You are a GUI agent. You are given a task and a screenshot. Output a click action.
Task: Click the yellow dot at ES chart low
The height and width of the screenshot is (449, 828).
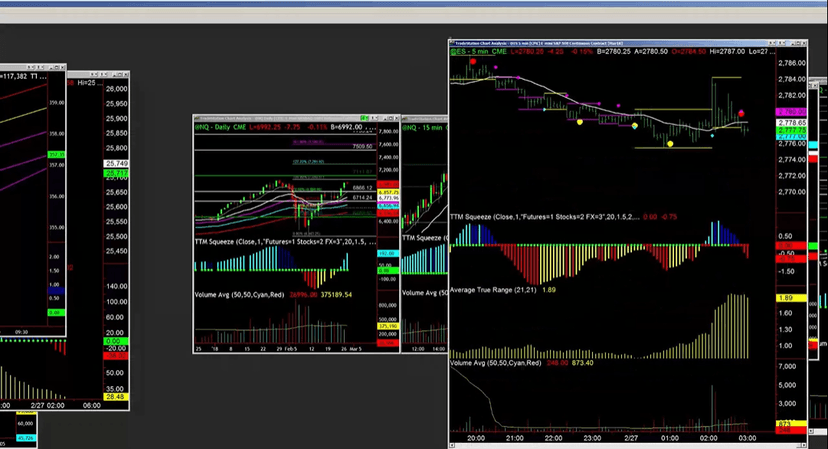point(669,143)
